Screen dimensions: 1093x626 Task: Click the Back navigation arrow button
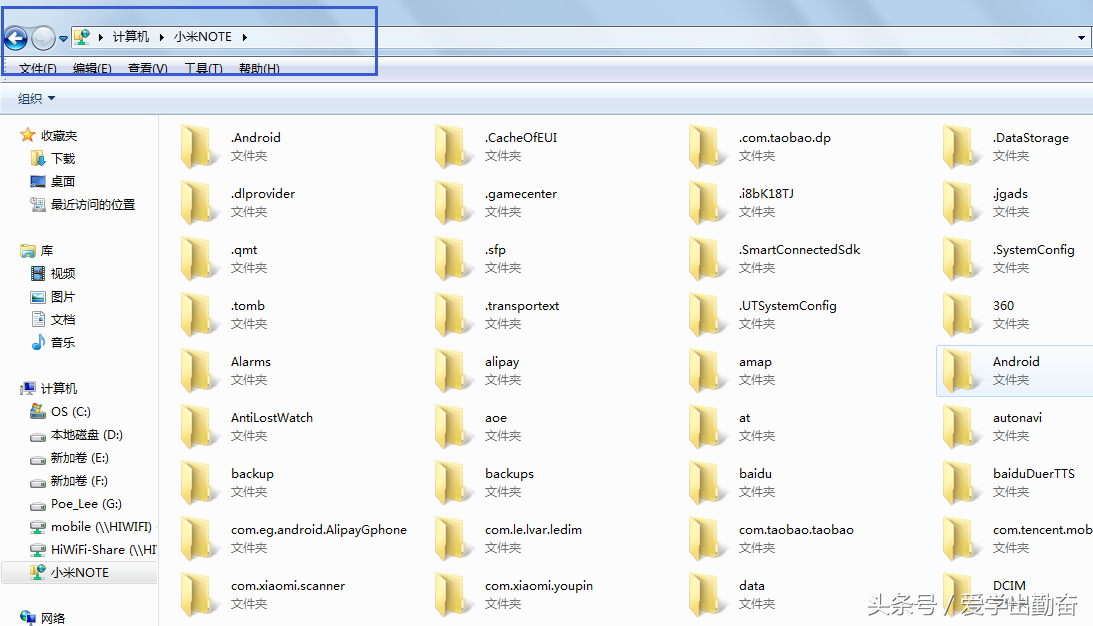(x=16, y=38)
